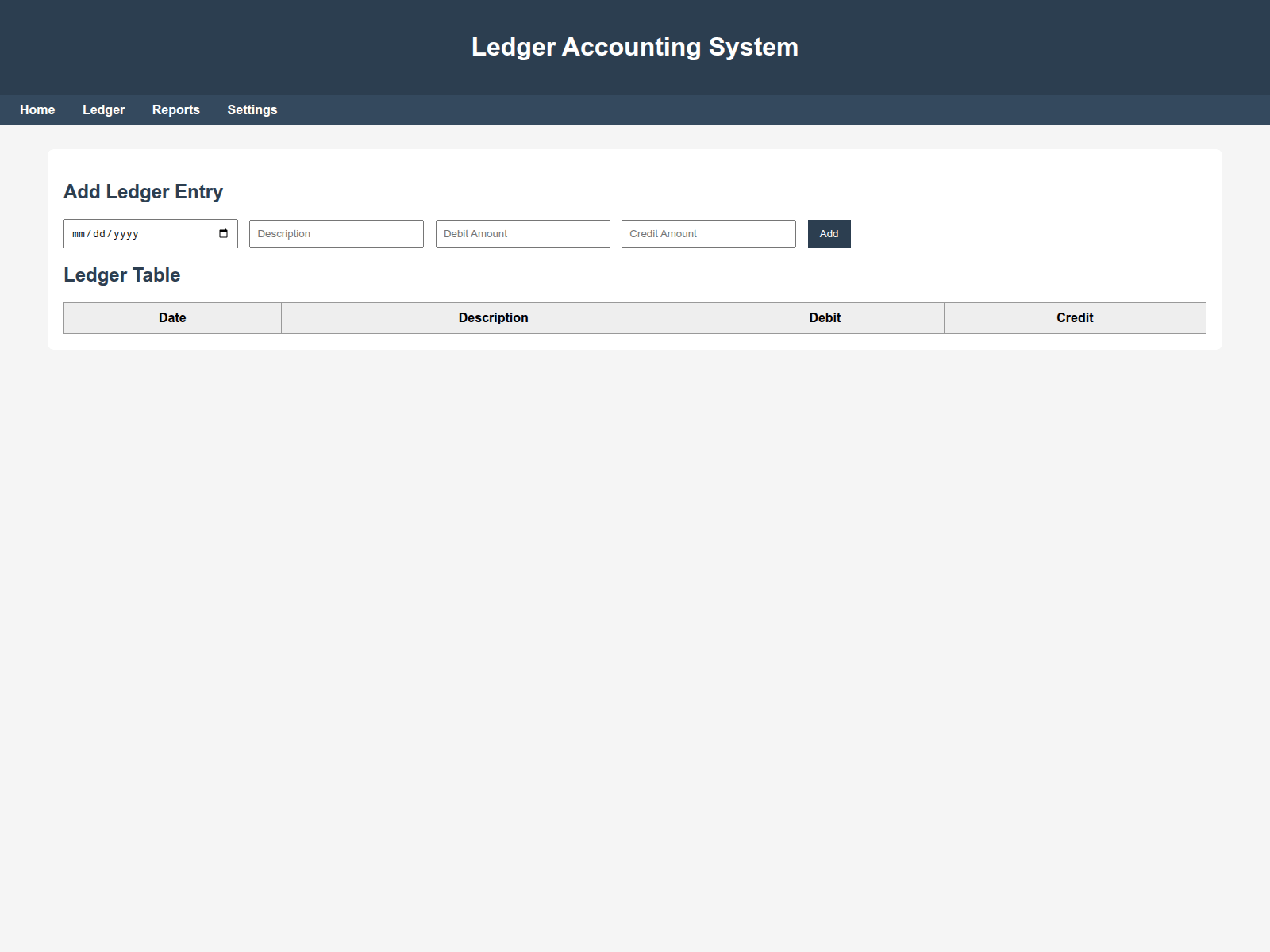
Task: Click the mm portion of the date input
Action: click(x=78, y=233)
